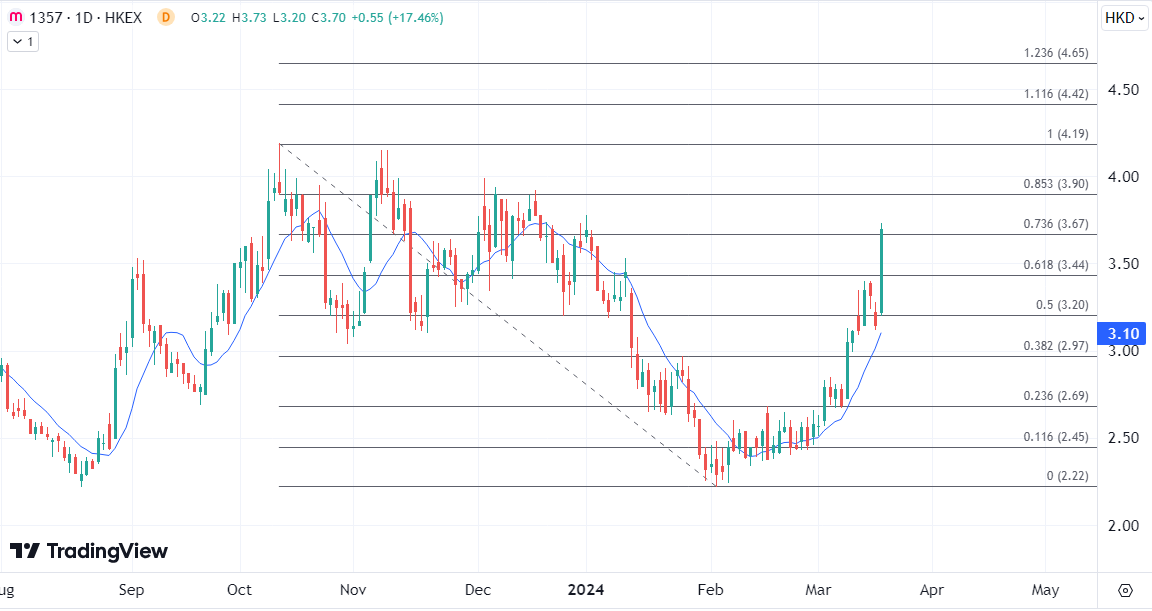Image resolution: width=1152 pixels, height=611 pixels.
Task: Click the 0.5 (3.20) retracement label
Action: pyautogui.click(x=1063, y=305)
